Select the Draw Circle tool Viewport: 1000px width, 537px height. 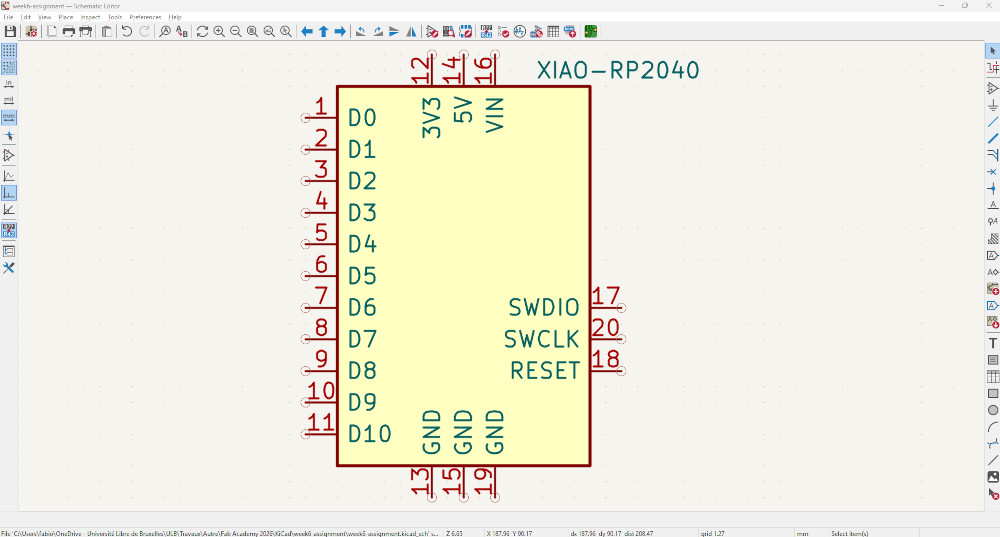coord(992,410)
